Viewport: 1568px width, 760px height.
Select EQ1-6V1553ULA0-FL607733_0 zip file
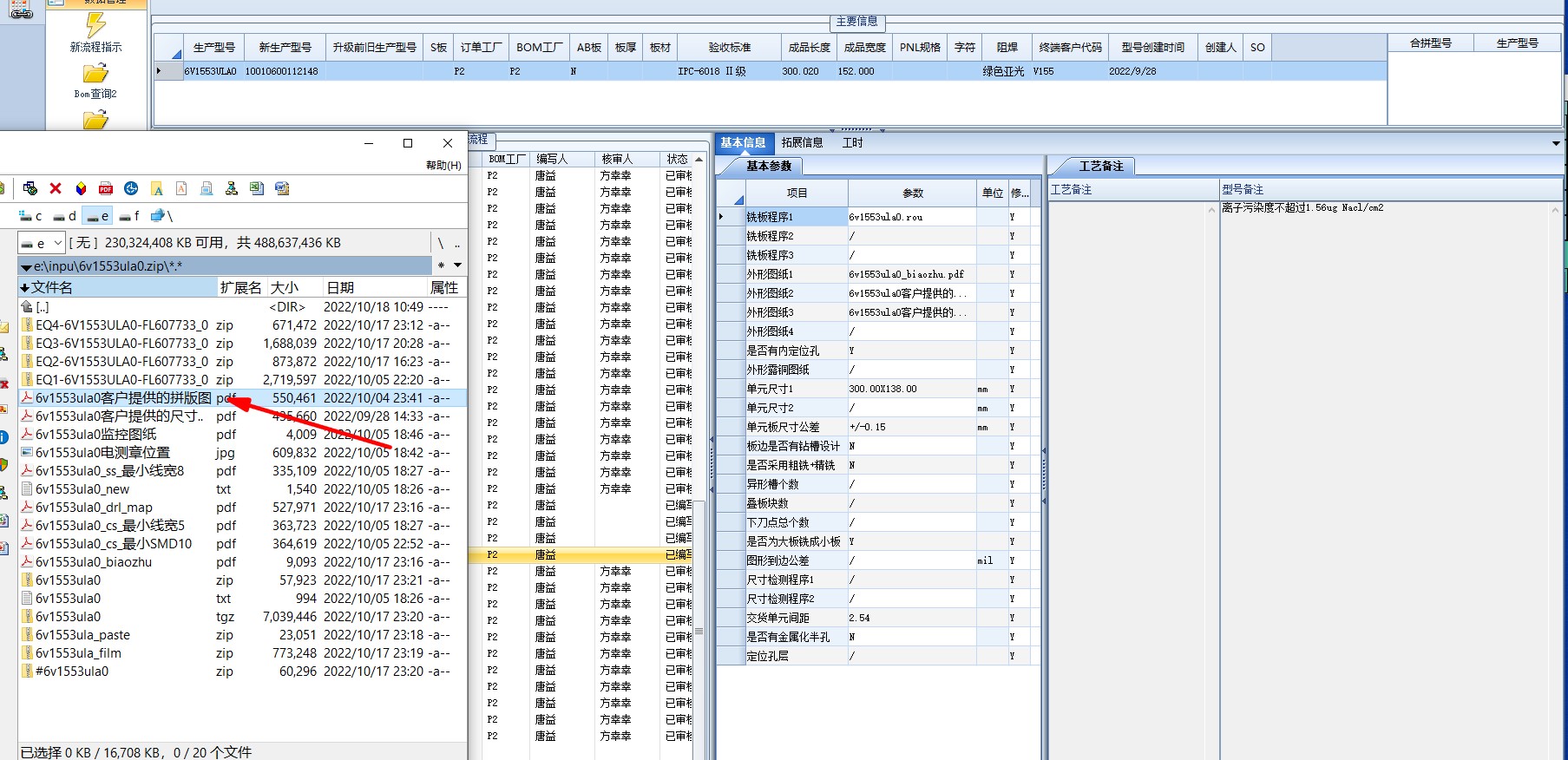click(122, 380)
